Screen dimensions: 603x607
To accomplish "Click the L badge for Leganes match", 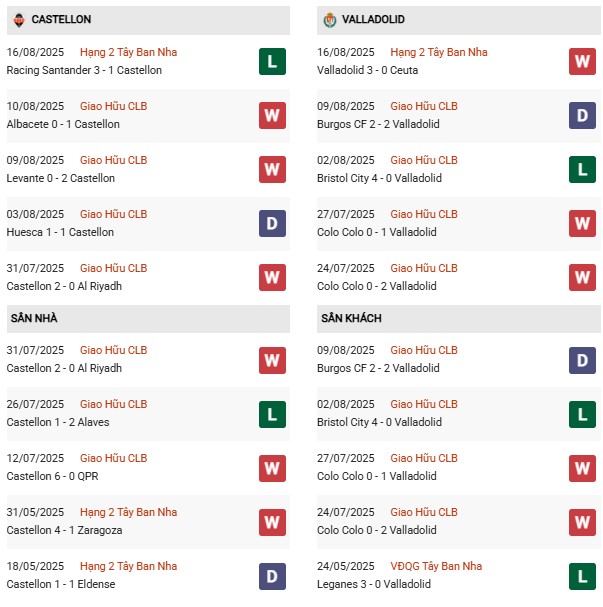I will 582,575.
